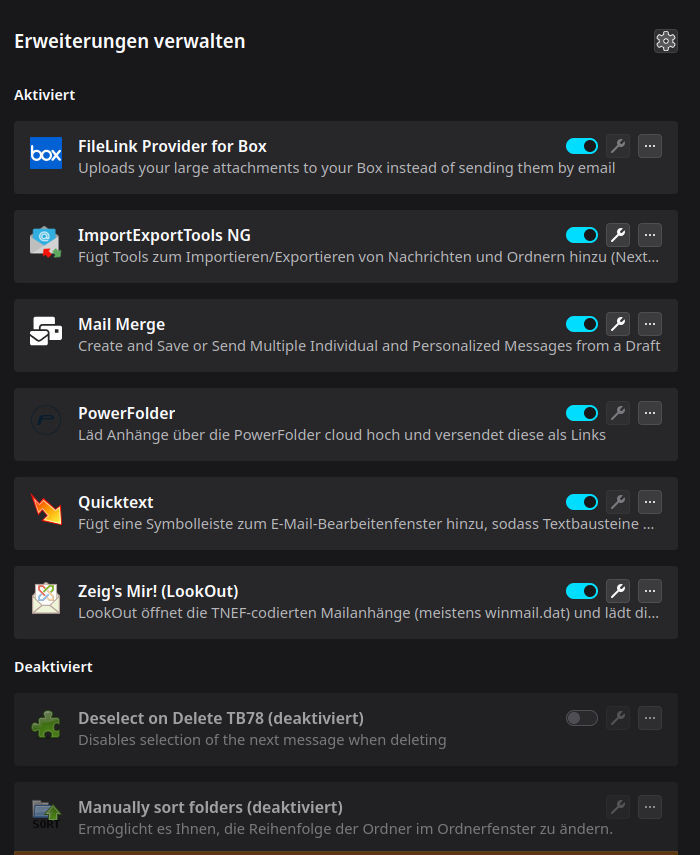The image size is (700, 855).
Task: Turn off the Quicktext extension toggle
Action: tap(582, 502)
